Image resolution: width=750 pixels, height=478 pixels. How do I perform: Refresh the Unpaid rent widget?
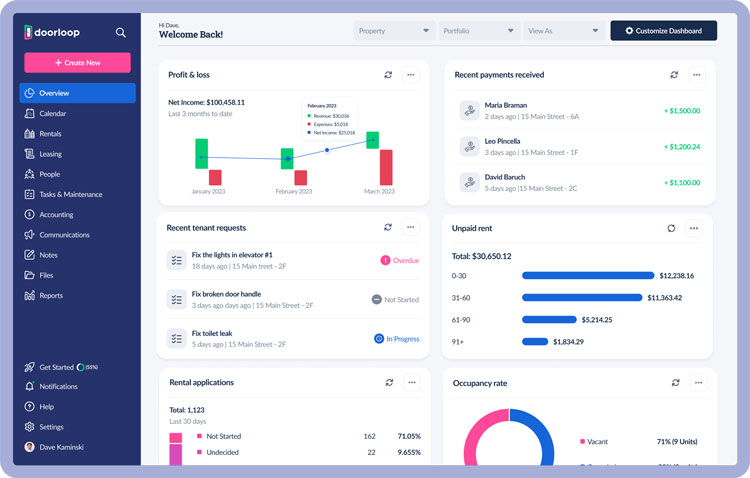(x=671, y=228)
